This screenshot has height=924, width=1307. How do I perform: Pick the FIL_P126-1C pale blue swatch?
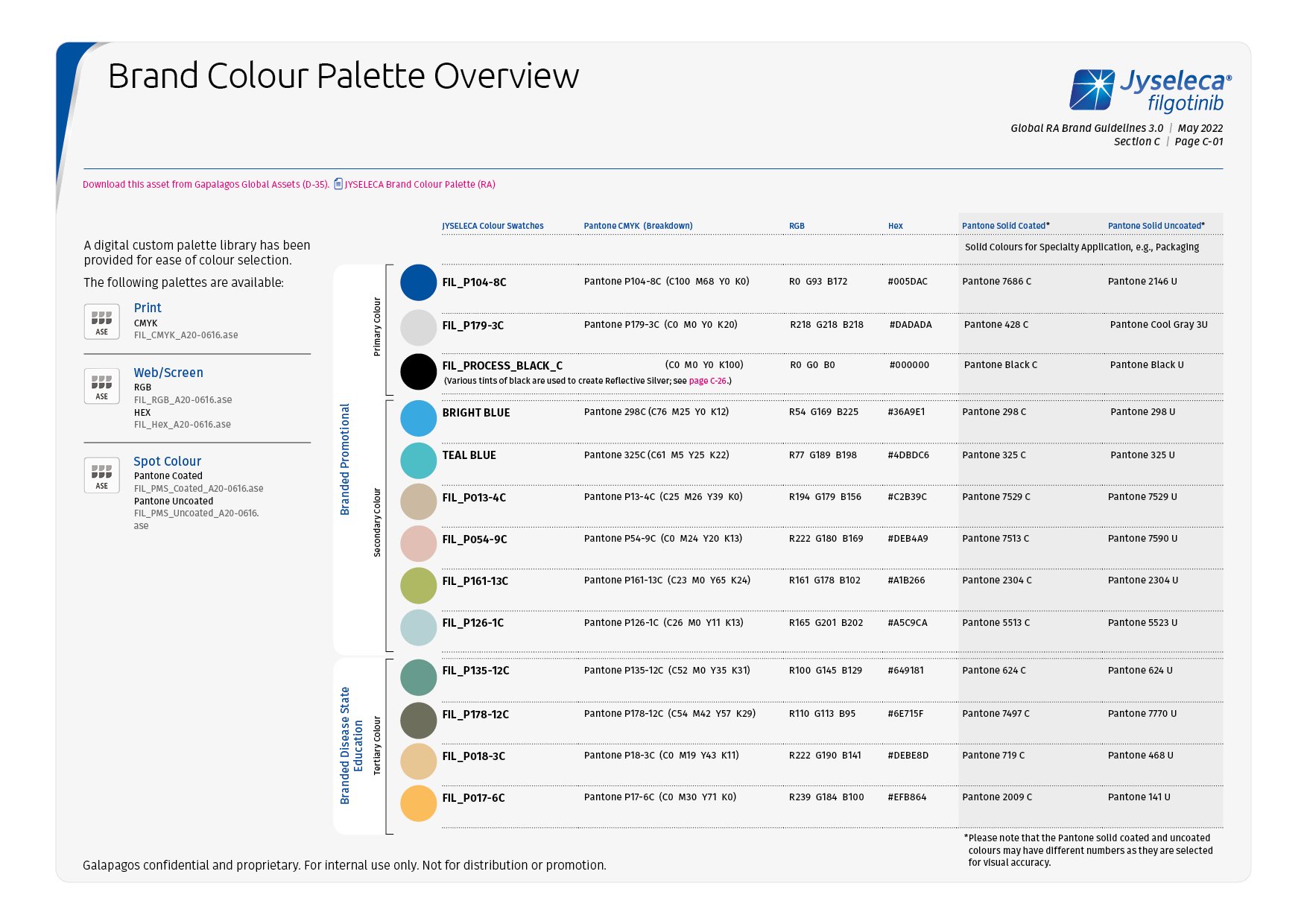[418, 627]
